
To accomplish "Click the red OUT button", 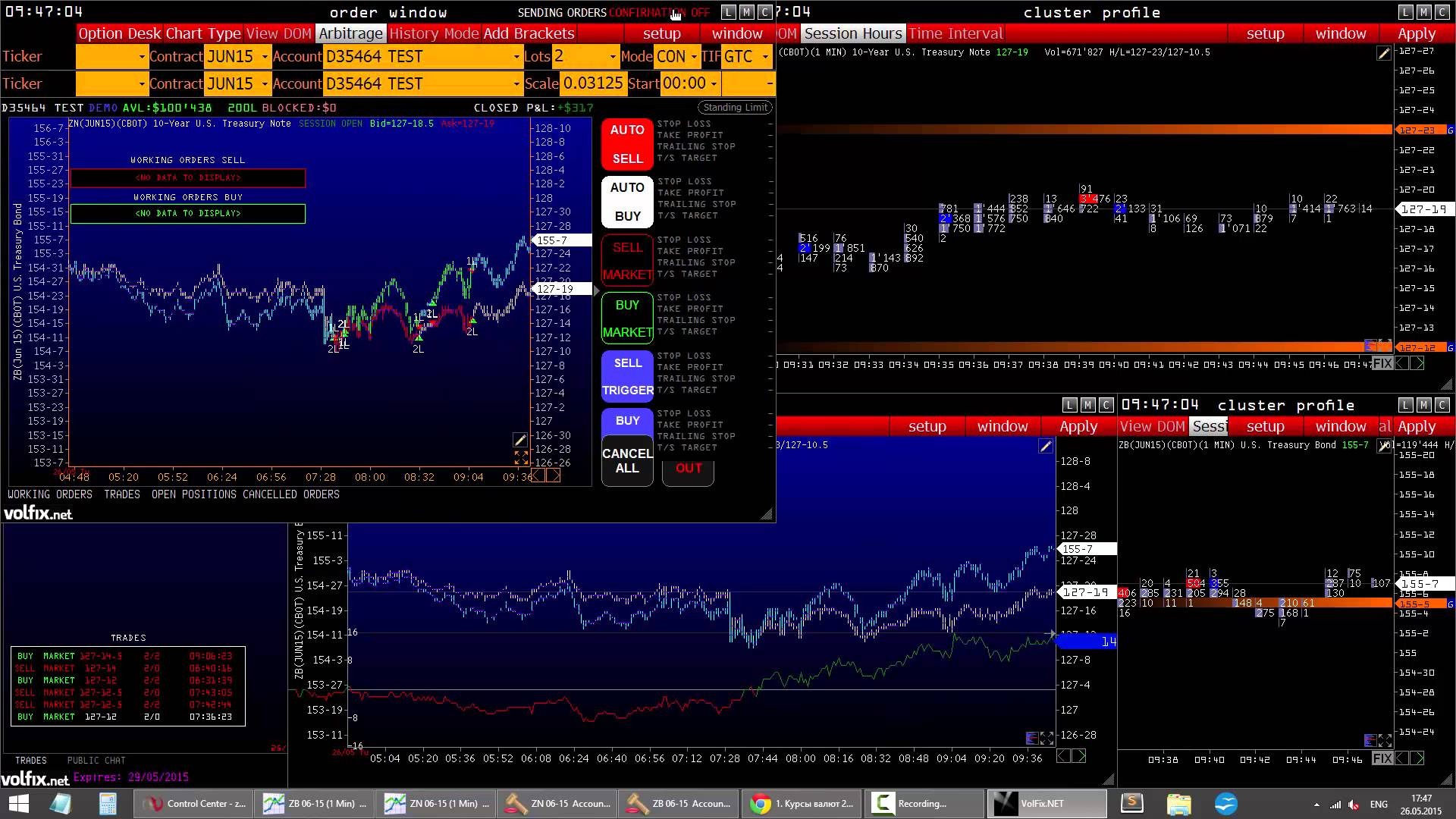I will click(689, 469).
